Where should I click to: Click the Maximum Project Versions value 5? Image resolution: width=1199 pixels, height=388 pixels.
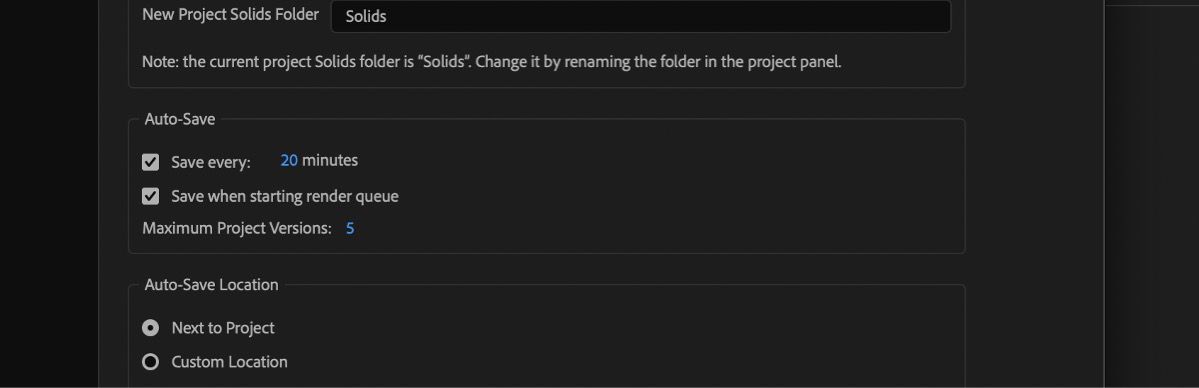[x=349, y=228]
